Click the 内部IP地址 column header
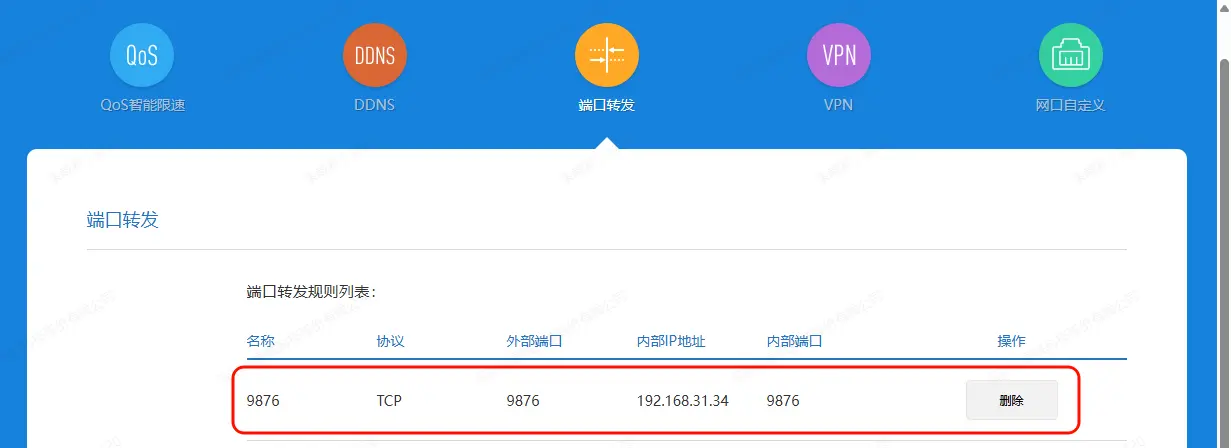 point(671,341)
